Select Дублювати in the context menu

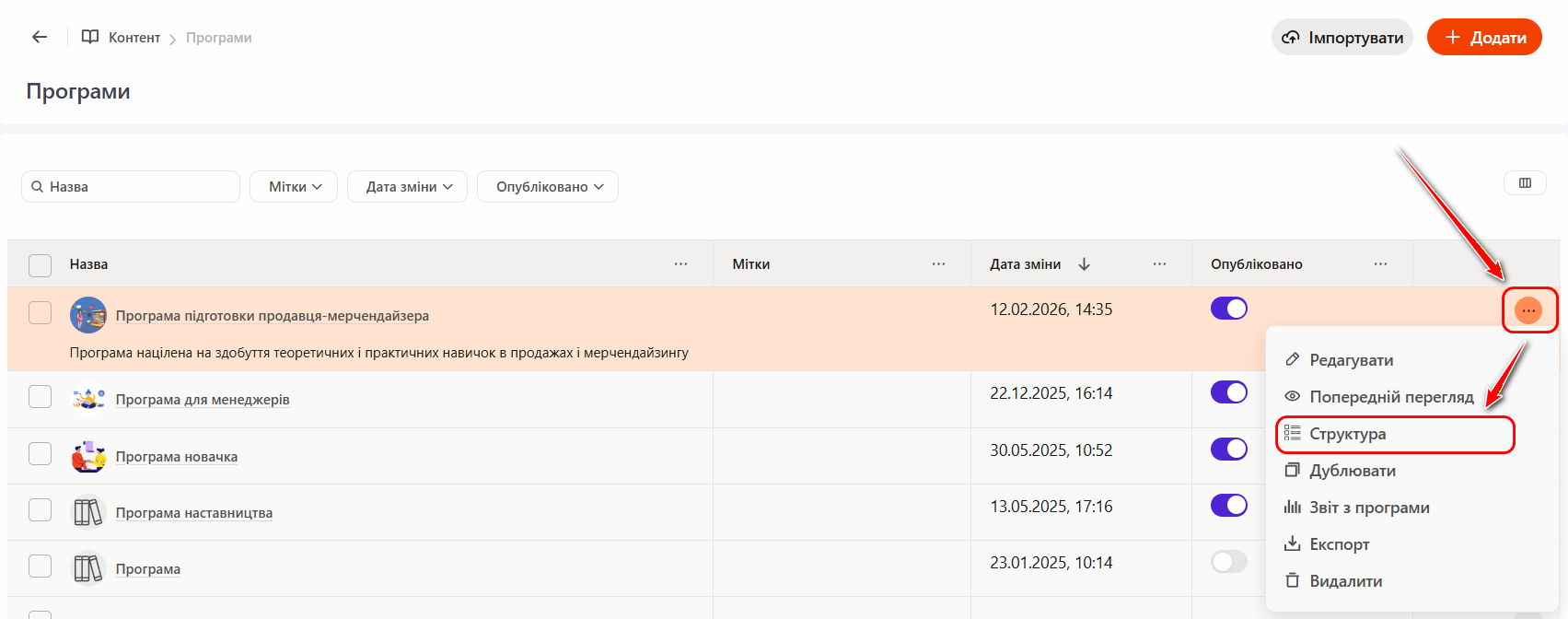[x=1352, y=471]
